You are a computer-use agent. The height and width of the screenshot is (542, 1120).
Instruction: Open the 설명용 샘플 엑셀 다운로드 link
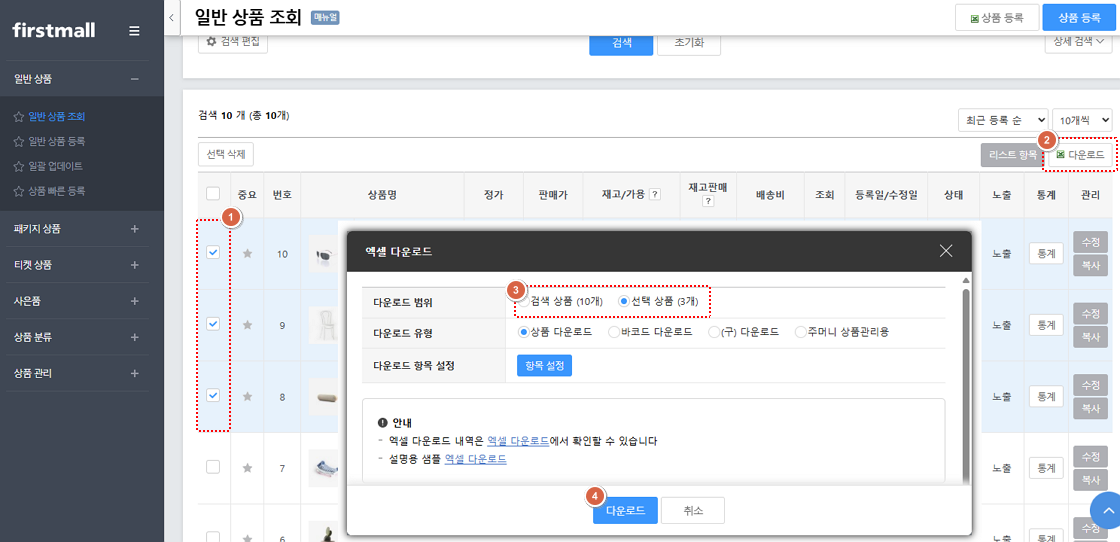click(476, 459)
